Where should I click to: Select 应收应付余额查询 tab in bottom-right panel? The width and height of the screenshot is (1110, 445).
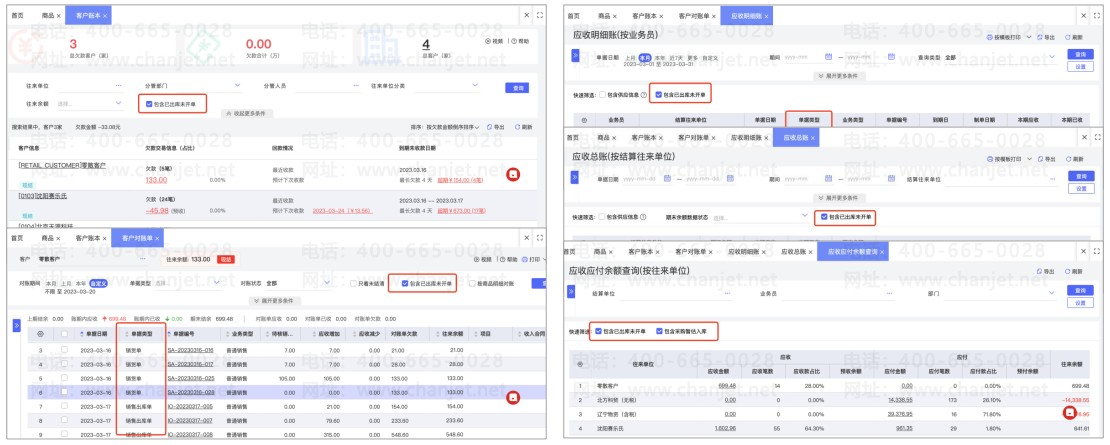point(853,251)
